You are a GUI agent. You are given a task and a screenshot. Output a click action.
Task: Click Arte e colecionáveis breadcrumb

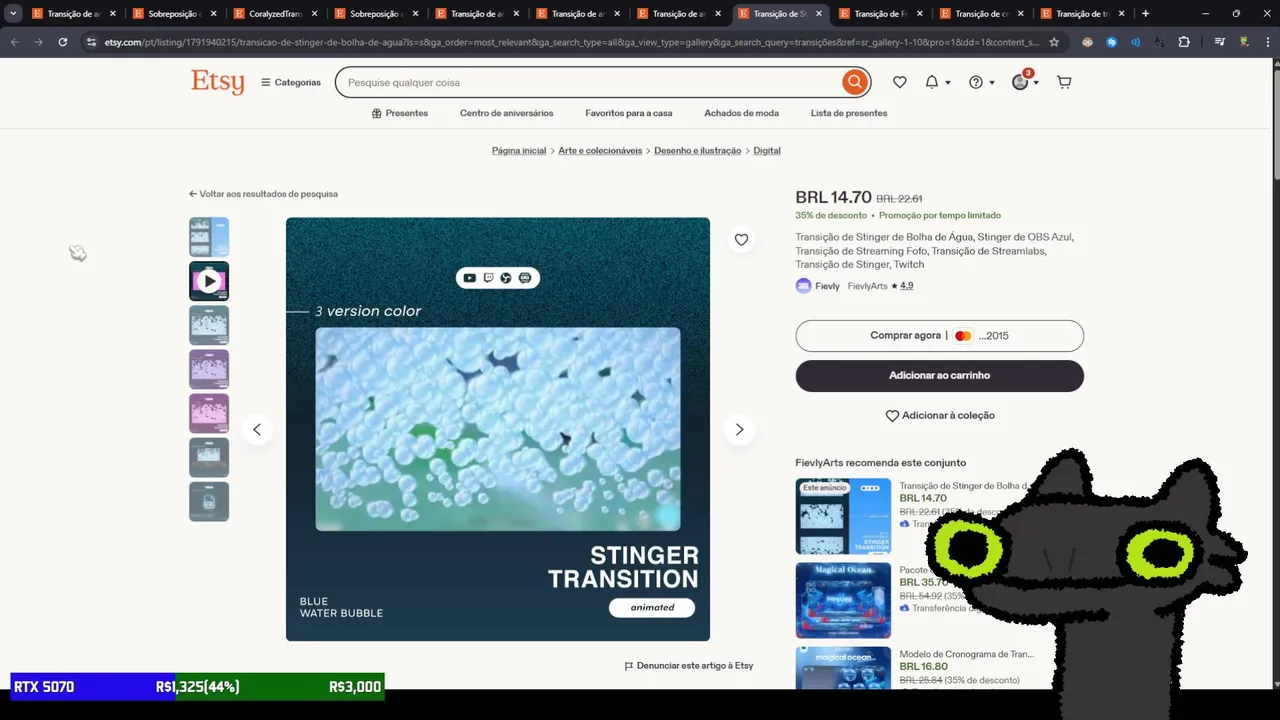[600, 150]
